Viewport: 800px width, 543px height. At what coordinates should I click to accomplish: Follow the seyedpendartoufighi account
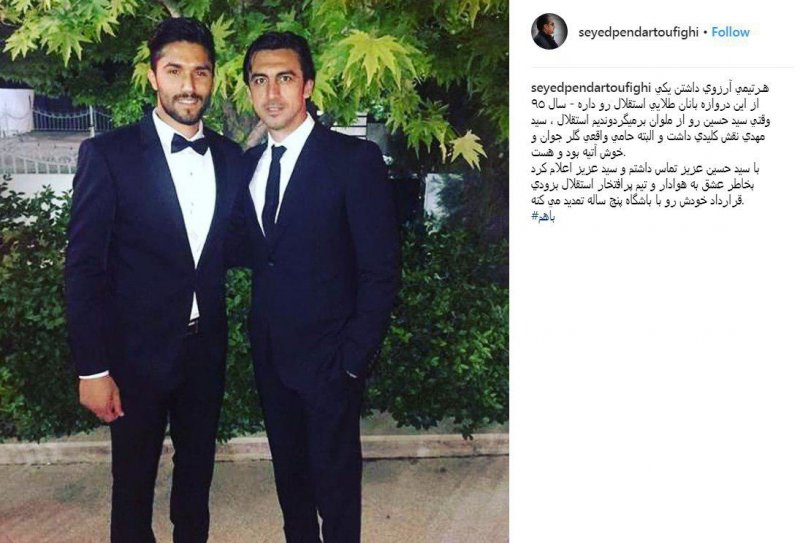731,32
